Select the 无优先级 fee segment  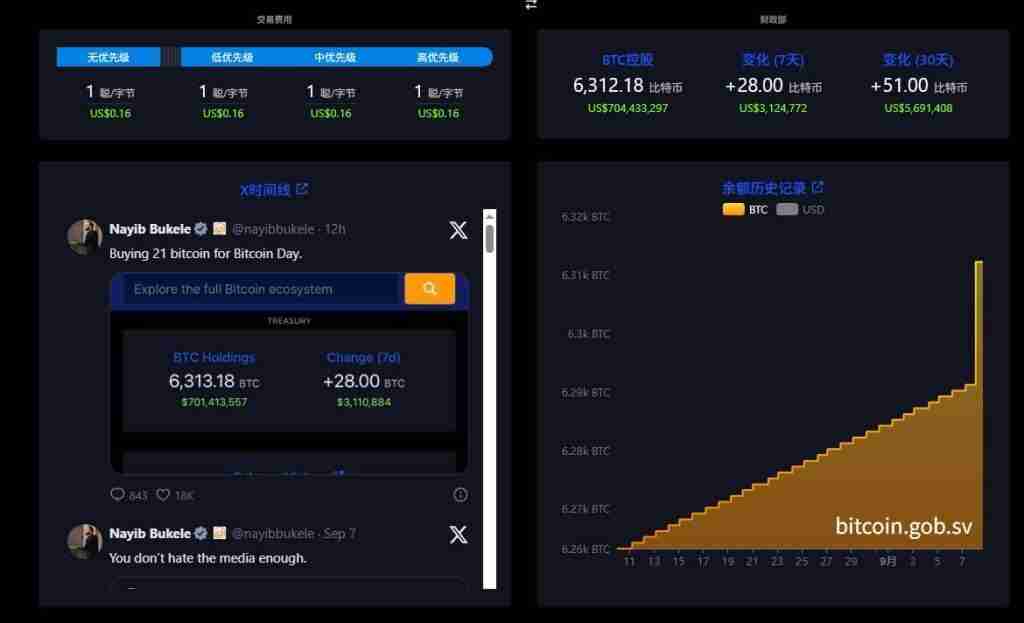pyautogui.click(x=108, y=57)
